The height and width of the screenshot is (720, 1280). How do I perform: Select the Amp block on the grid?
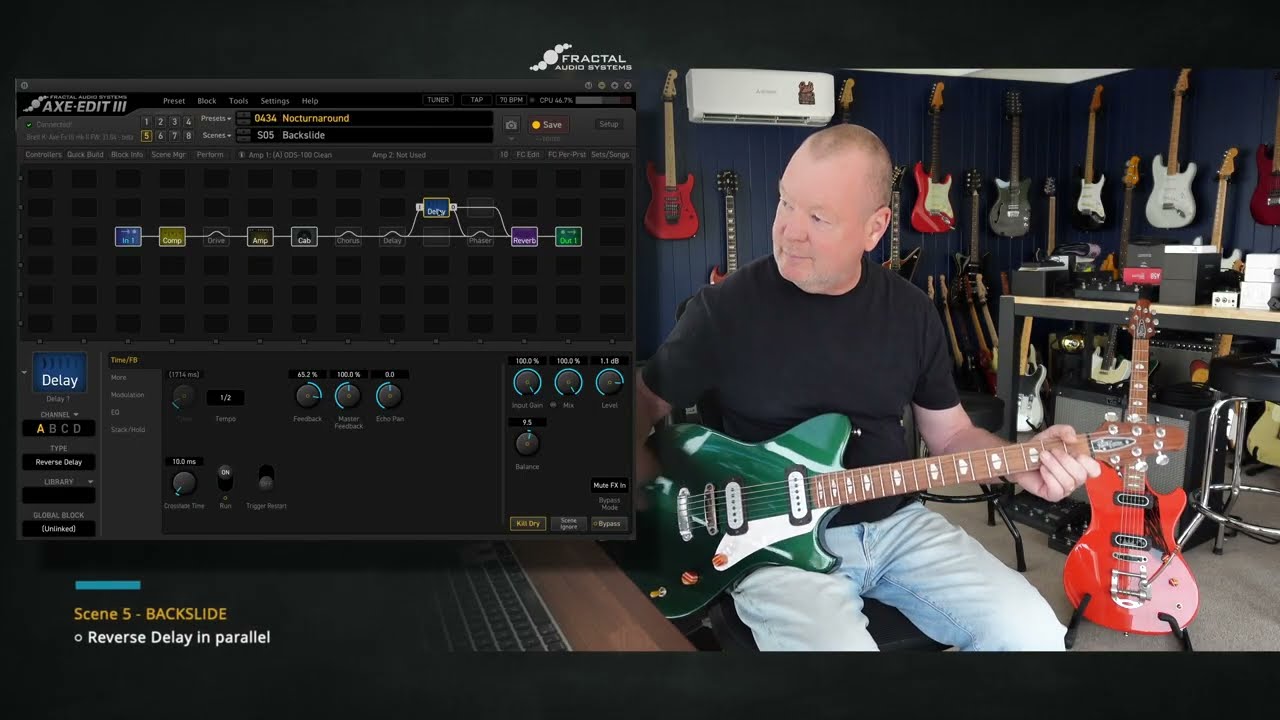pyautogui.click(x=260, y=237)
